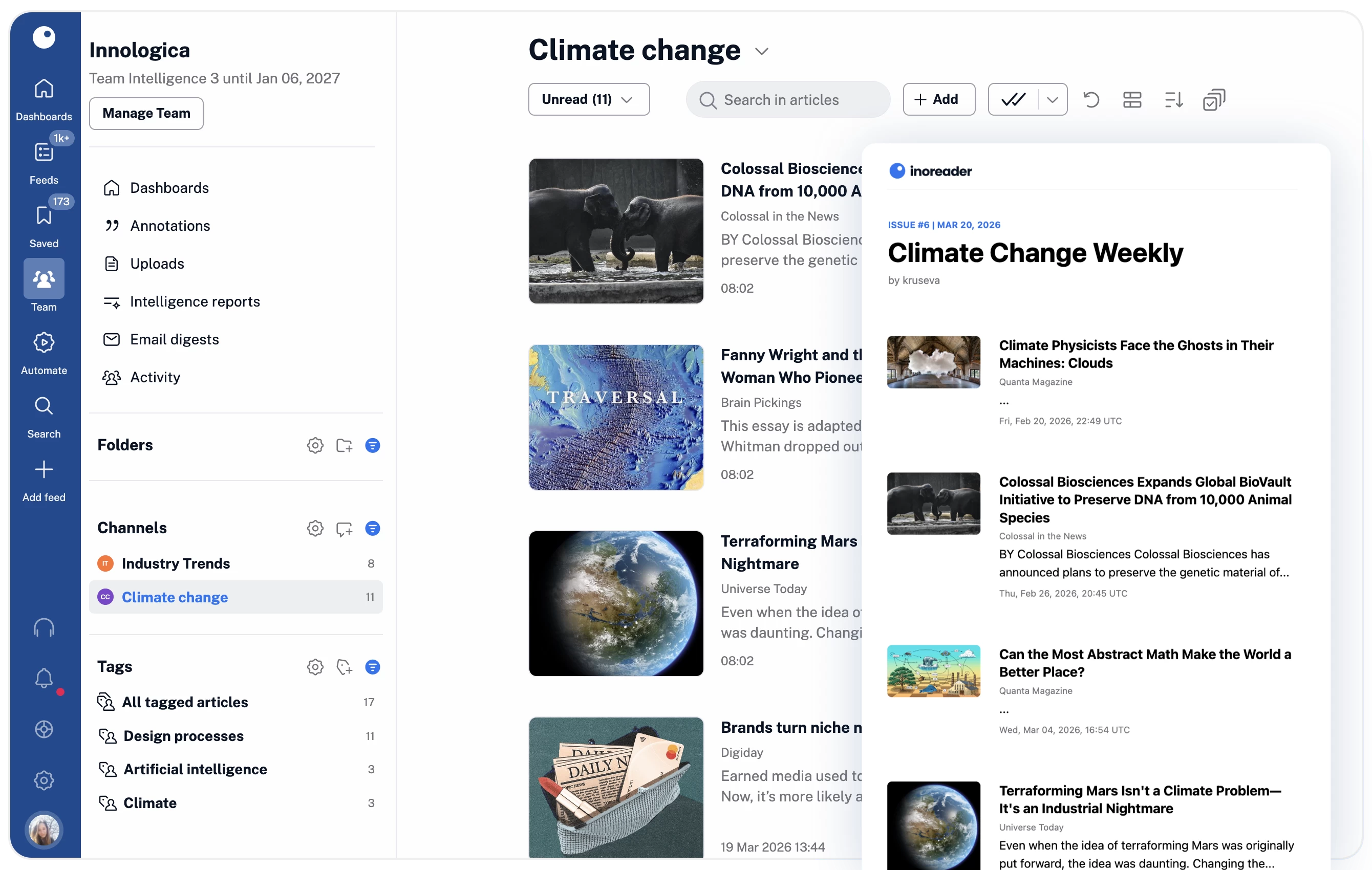Open the Unread (11) filter dropdown
The height and width of the screenshot is (870, 1372).
pos(589,100)
